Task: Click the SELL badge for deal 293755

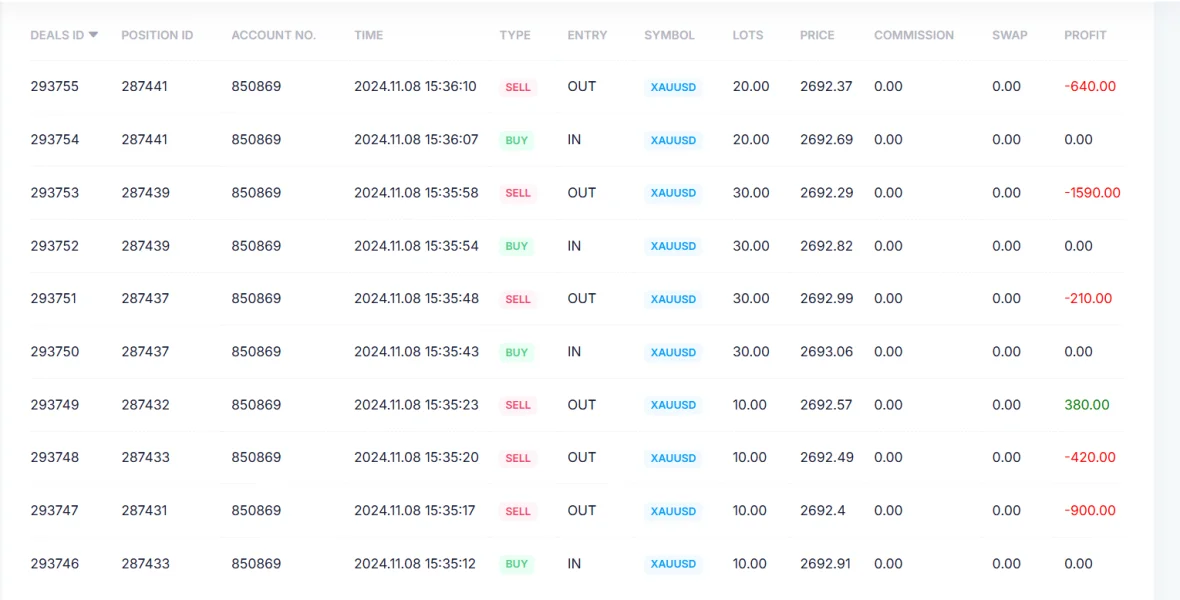Action: click(x=518, y=87)
